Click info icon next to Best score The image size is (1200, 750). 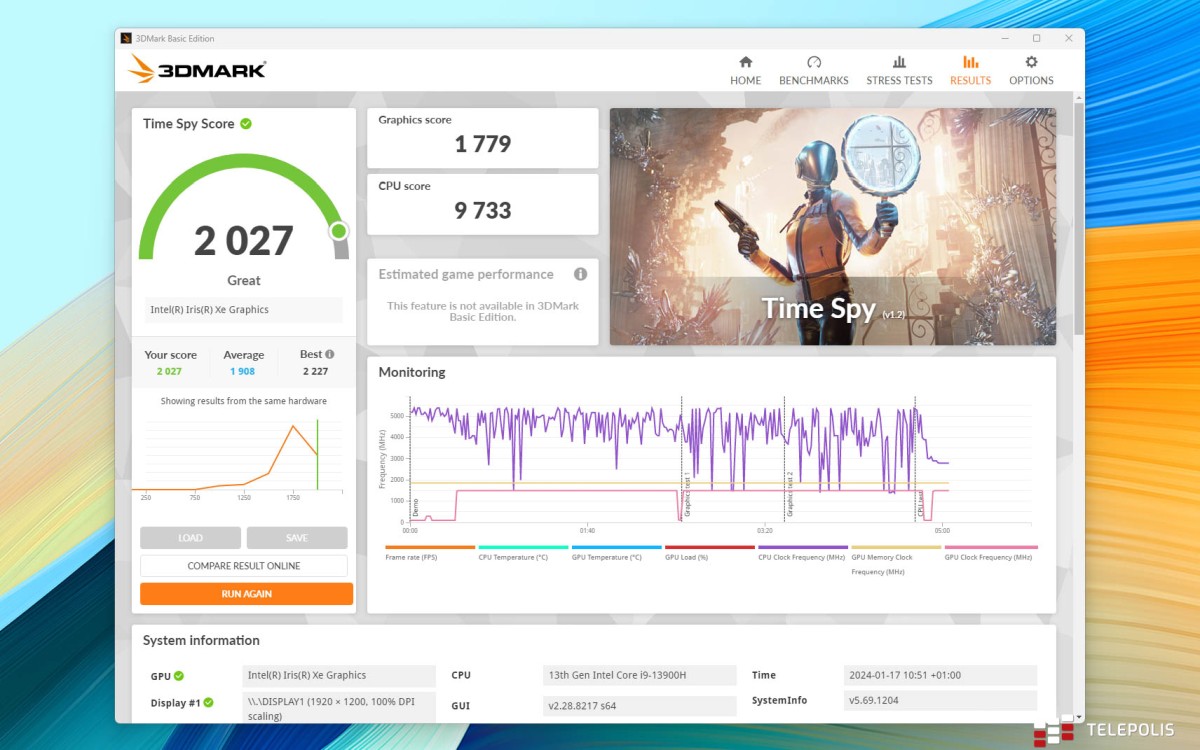click(330, 354)
